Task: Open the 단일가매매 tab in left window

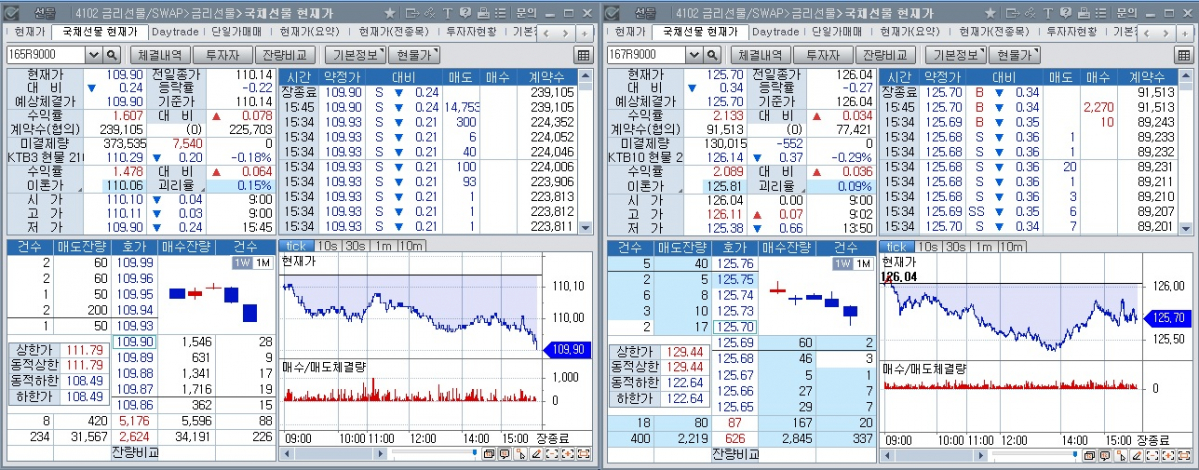Action: point(236,32)
